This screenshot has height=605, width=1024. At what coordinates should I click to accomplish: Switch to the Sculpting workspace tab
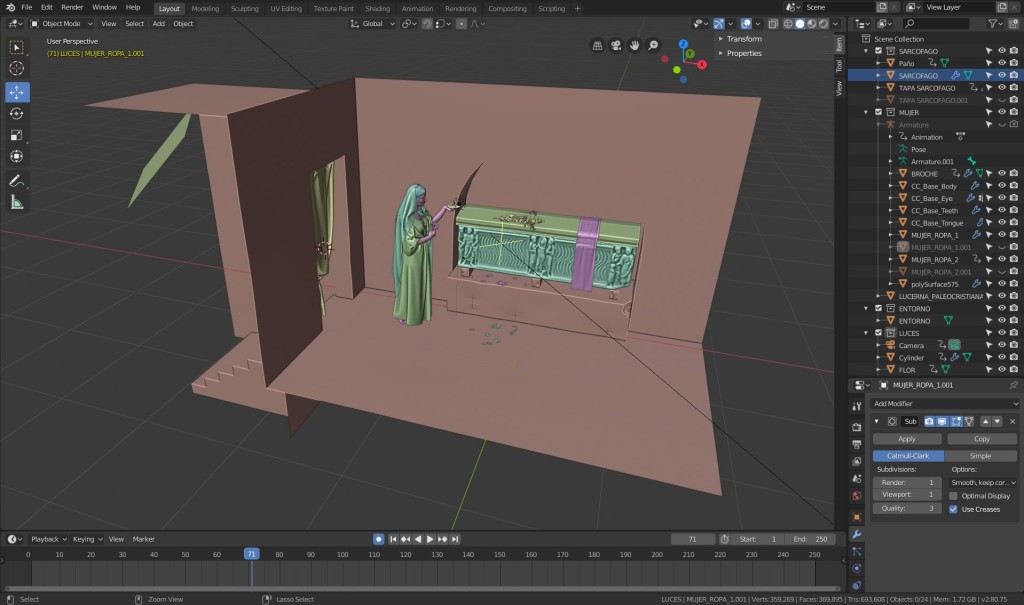[x=244, y=8]
